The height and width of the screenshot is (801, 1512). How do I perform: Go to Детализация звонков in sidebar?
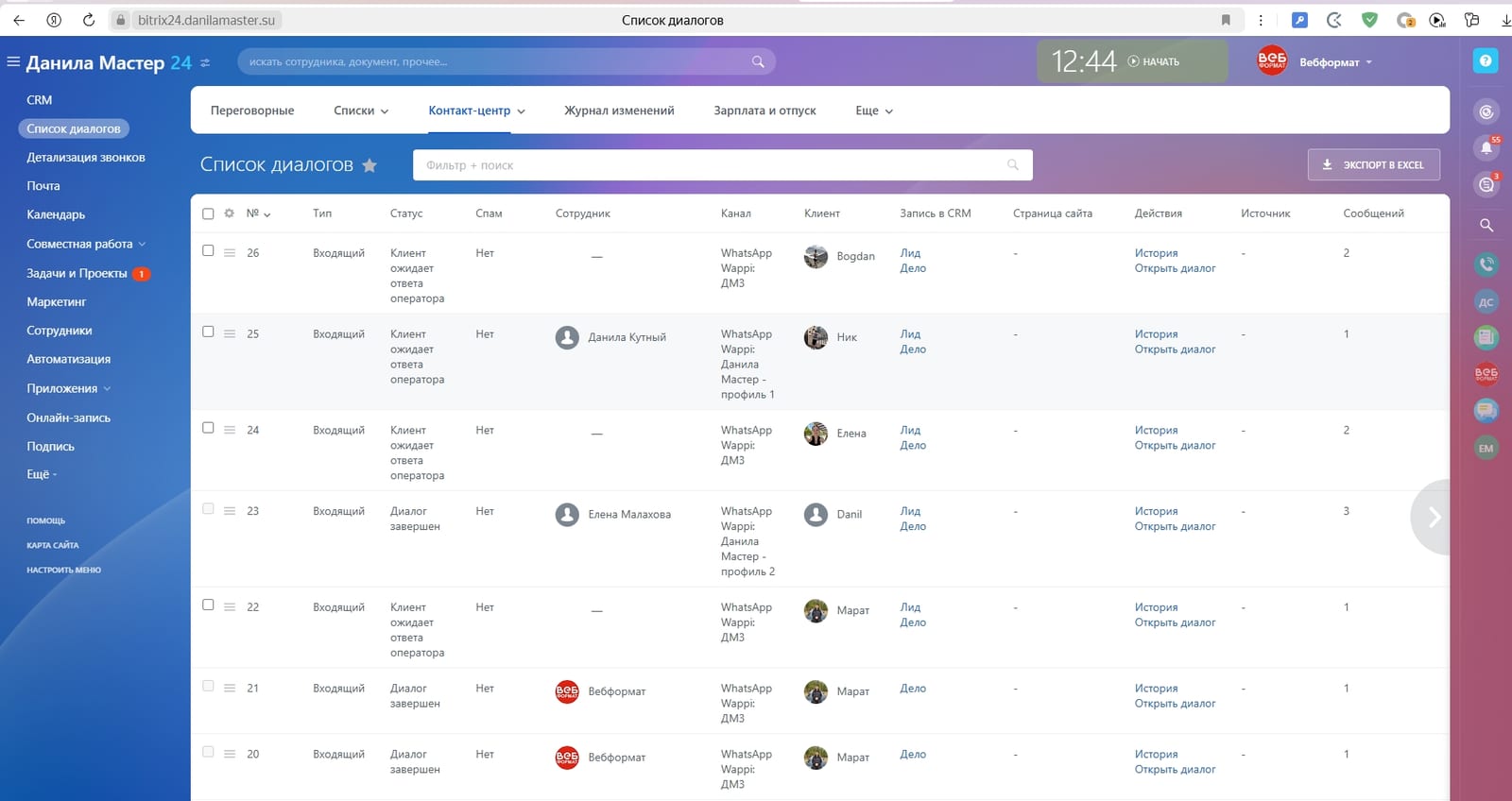[x=86, y=158]
